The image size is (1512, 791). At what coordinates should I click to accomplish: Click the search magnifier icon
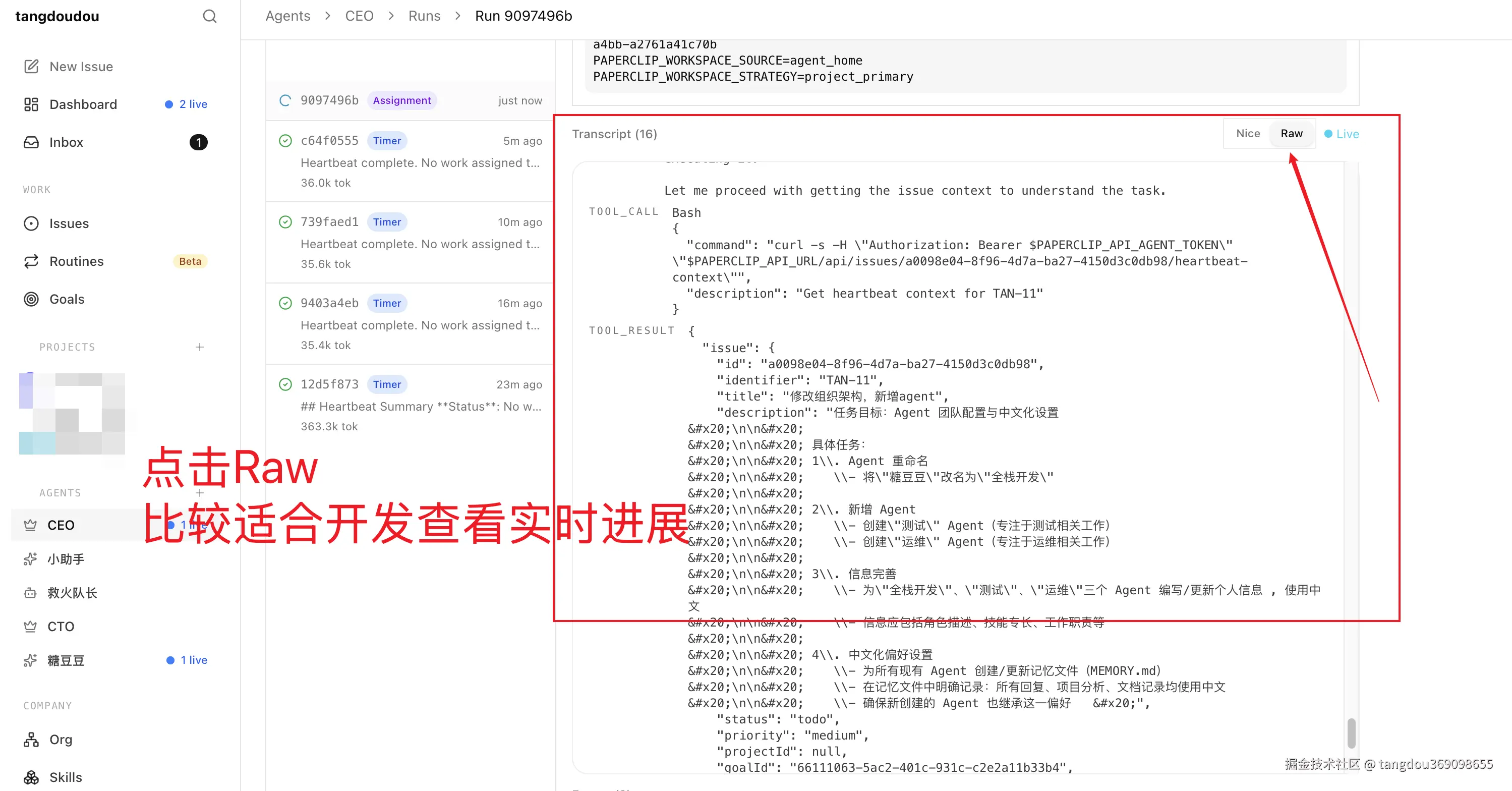(209, 17)
